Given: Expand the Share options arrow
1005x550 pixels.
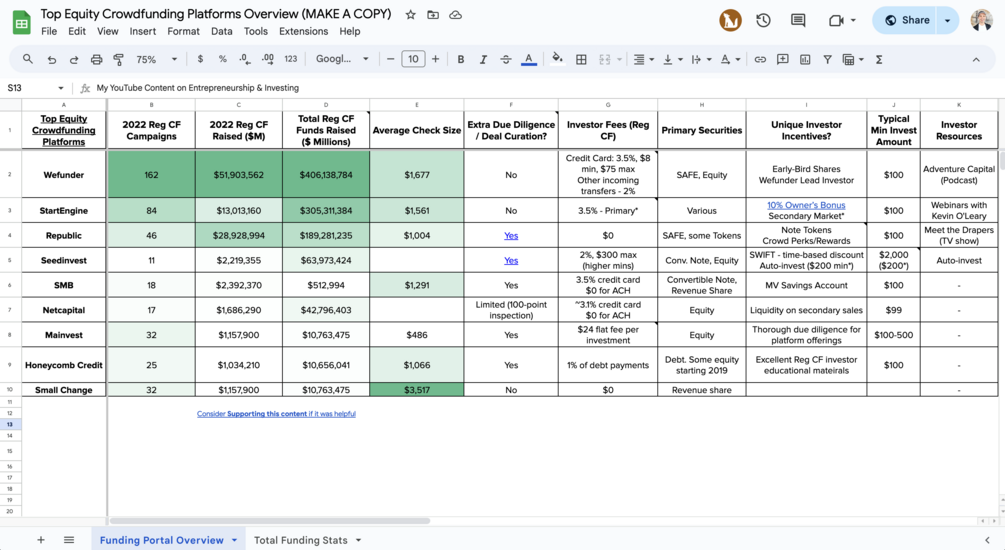Looking at the screenshot, I should pos(947,21).
